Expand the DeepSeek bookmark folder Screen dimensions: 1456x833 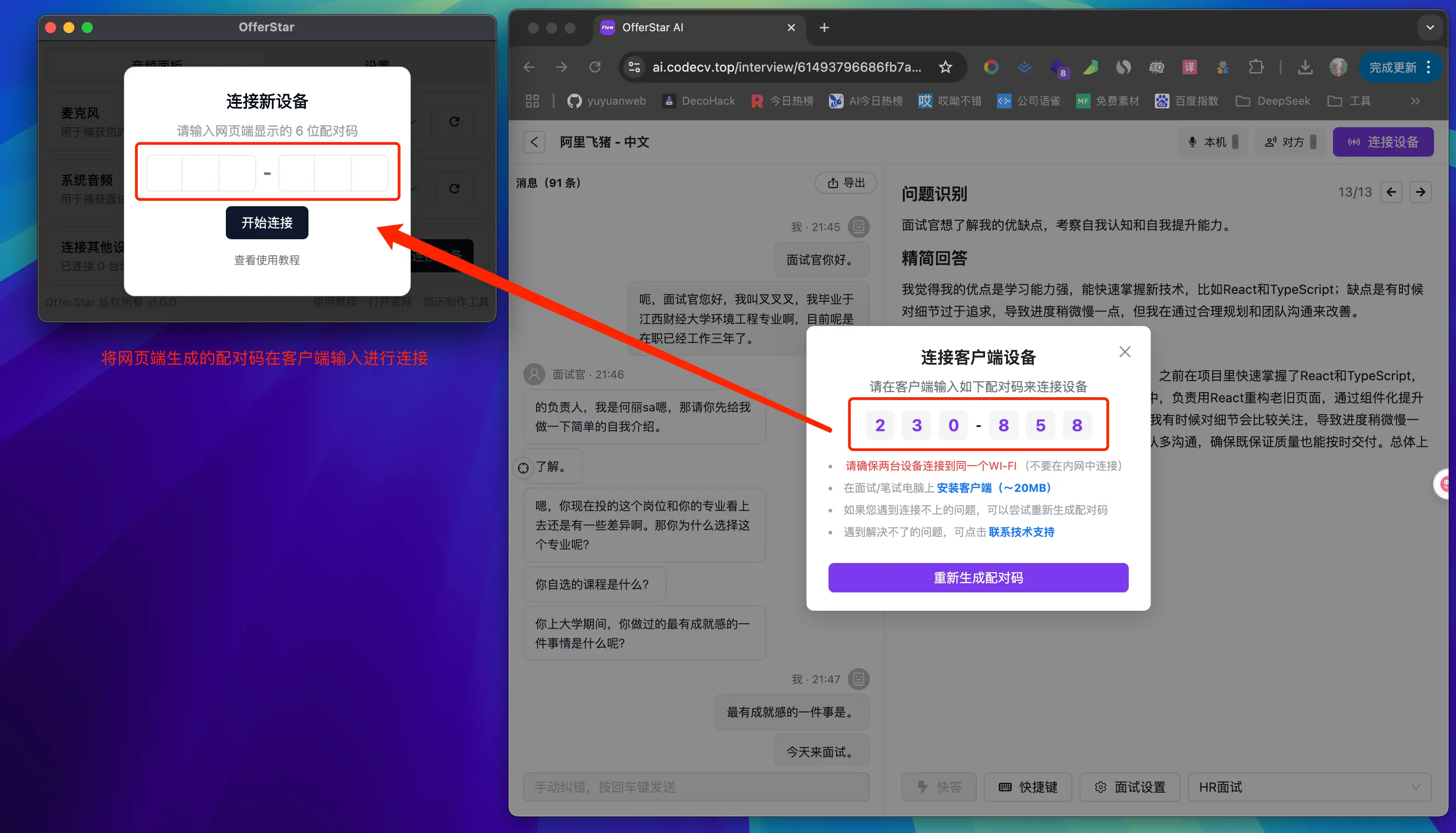click(x=1272, y=101)
